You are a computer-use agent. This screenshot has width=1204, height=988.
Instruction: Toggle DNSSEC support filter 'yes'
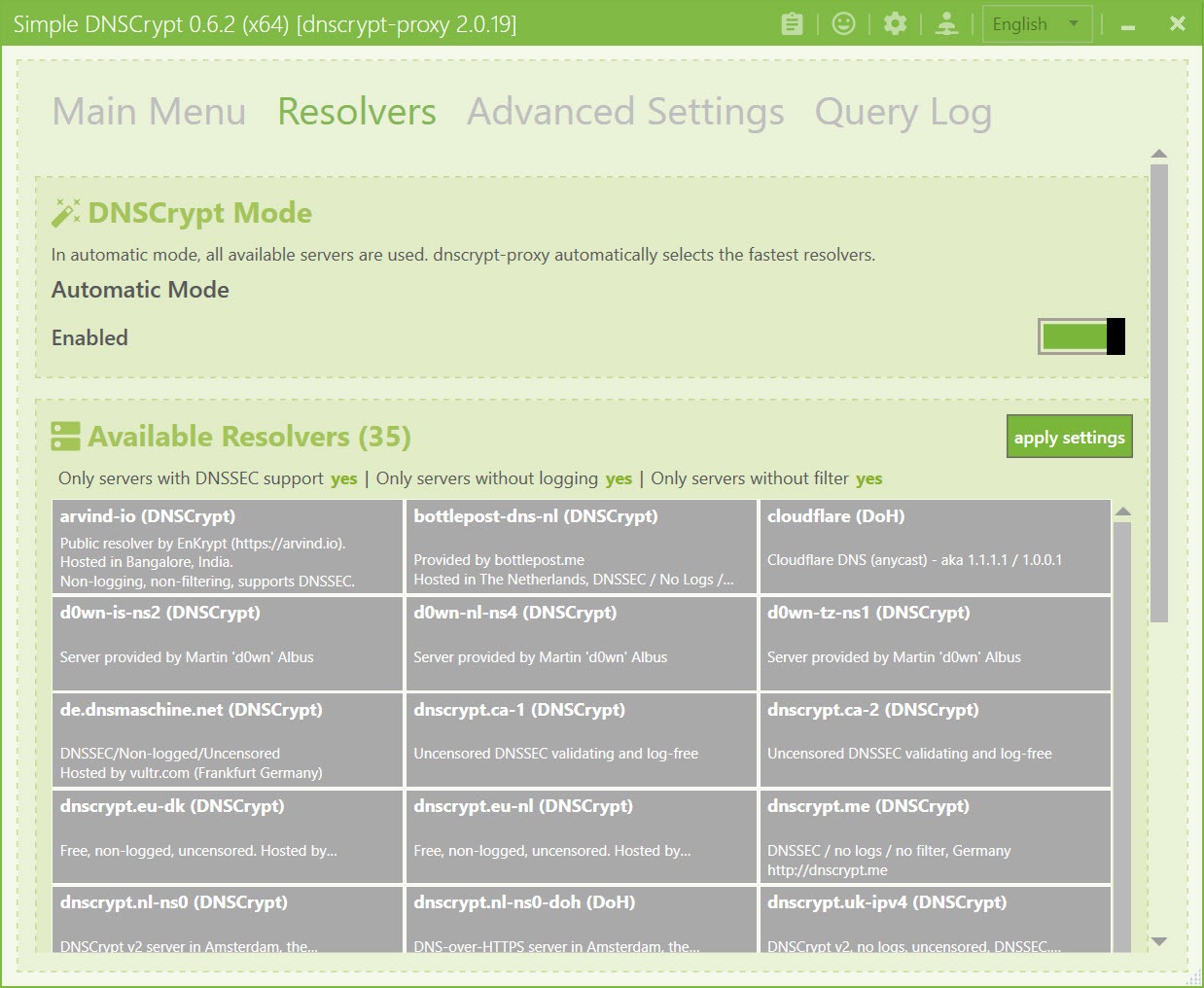click(343, 478)
